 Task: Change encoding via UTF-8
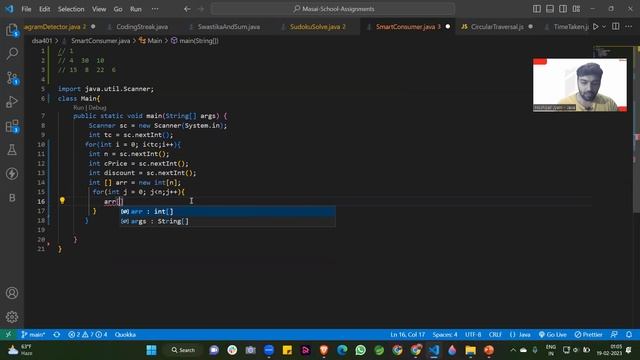(x=473, y=334)
